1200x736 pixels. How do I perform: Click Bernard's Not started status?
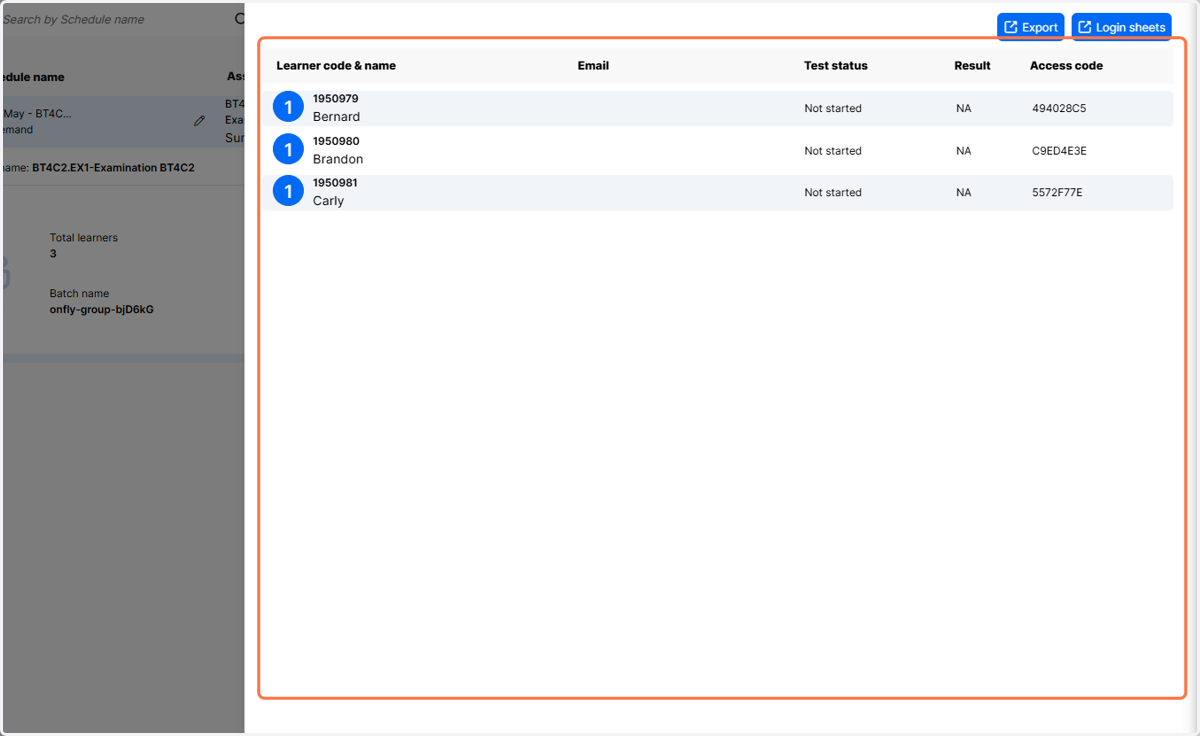tap(833, 108)
